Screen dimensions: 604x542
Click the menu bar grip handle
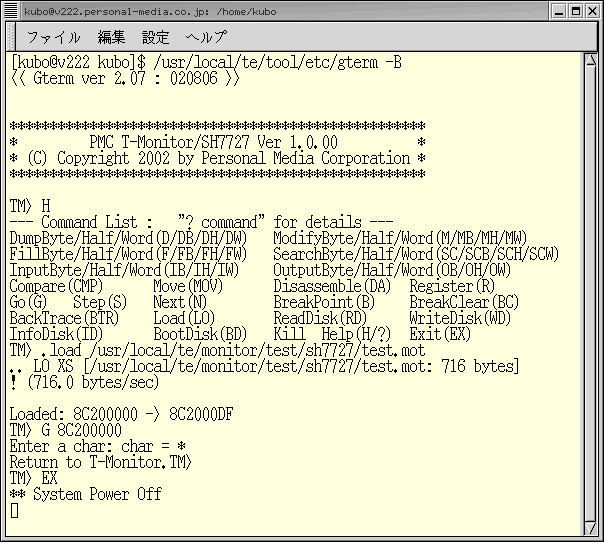(11, 37)
